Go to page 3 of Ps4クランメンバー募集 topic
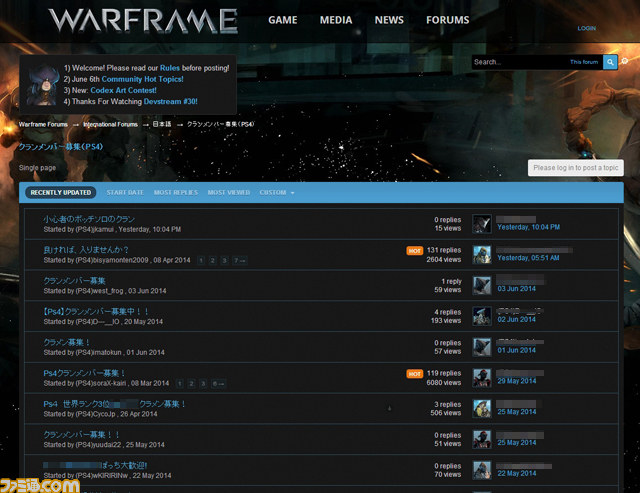 (203, 384)
